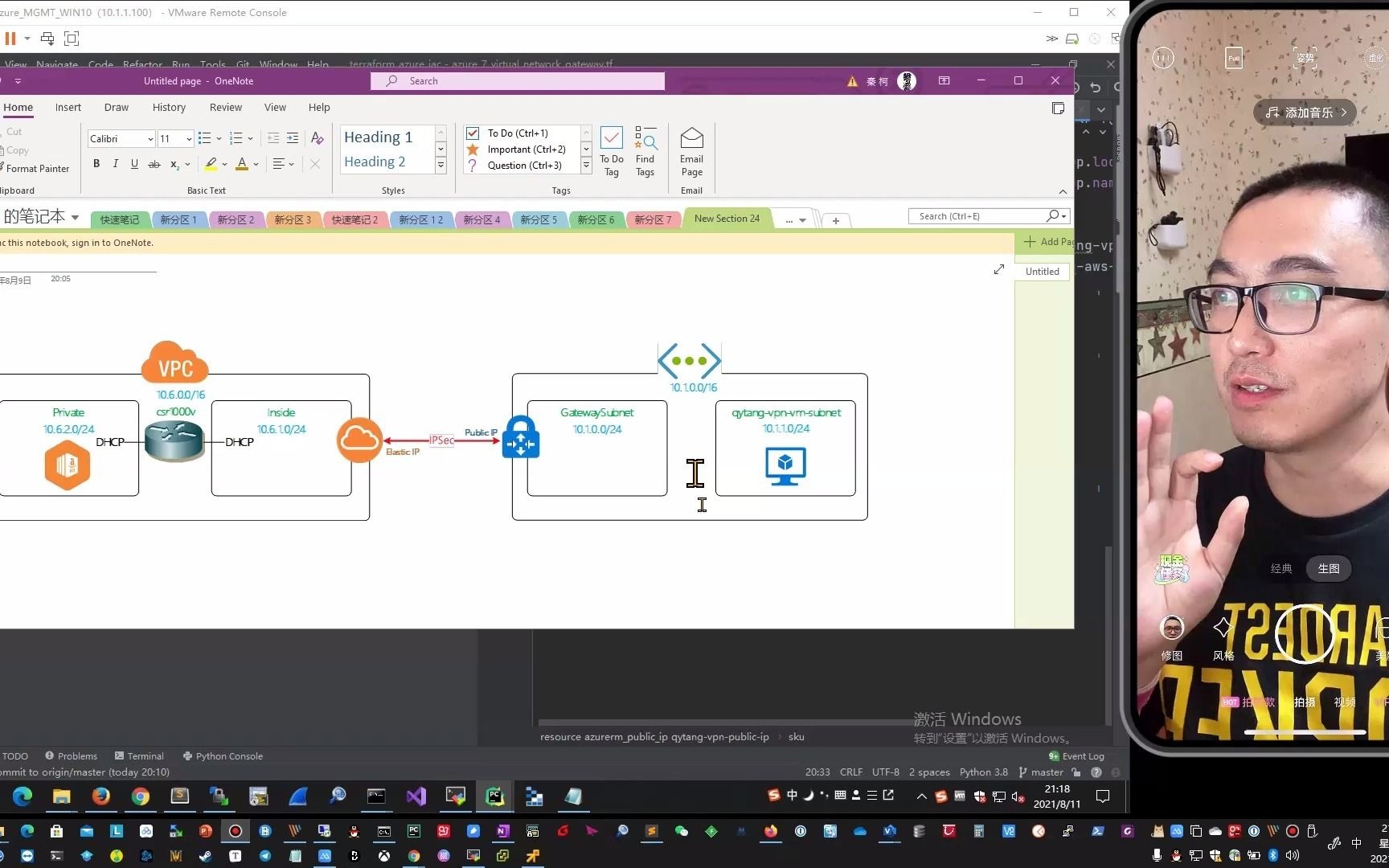Toggle the ribbon display options icon

coord(944,80)
